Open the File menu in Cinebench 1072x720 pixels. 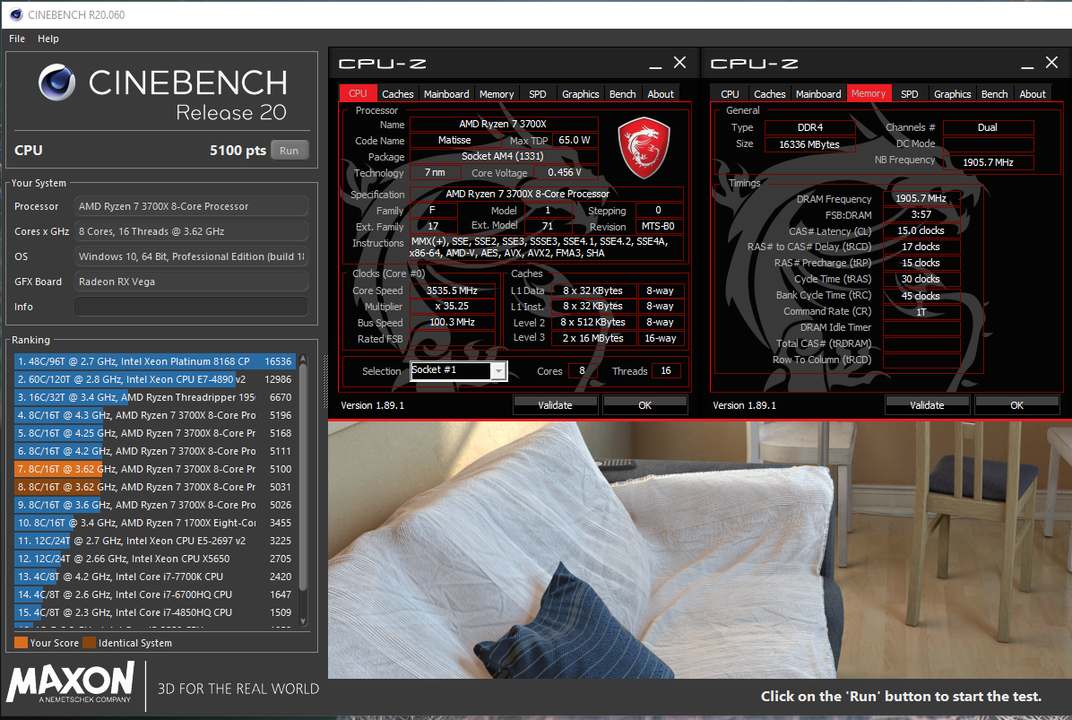17,39
